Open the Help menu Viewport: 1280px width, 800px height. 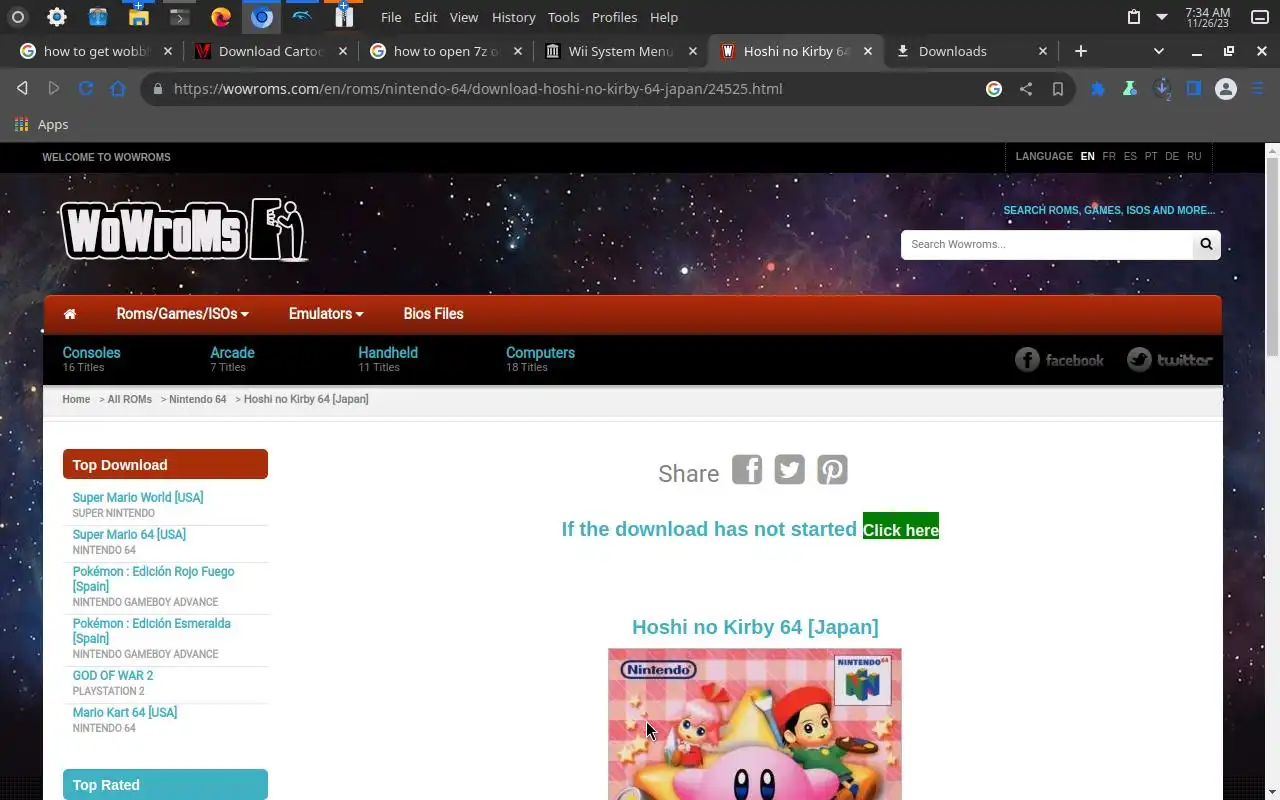[664, 17]
